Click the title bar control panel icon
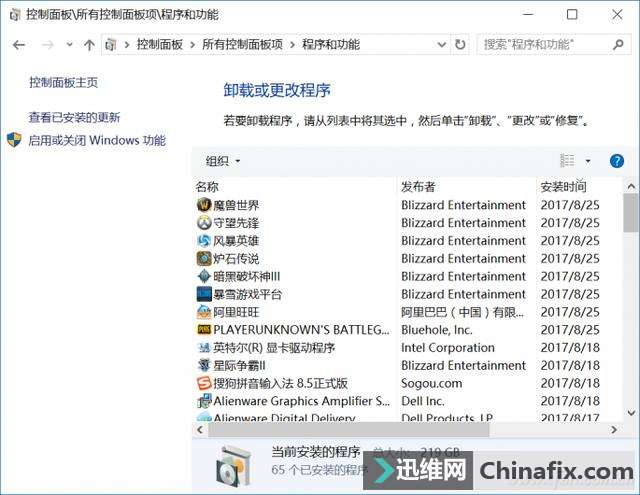 (x=15, y=15)
